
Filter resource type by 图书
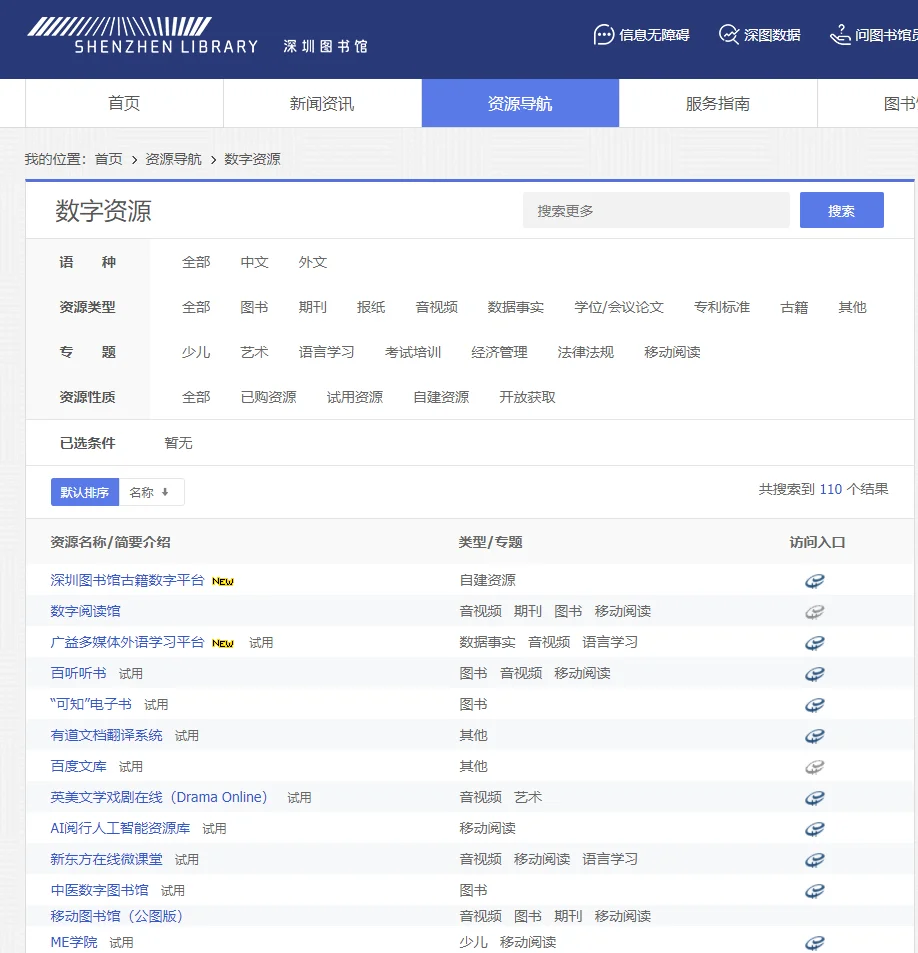tap(254, 307)
